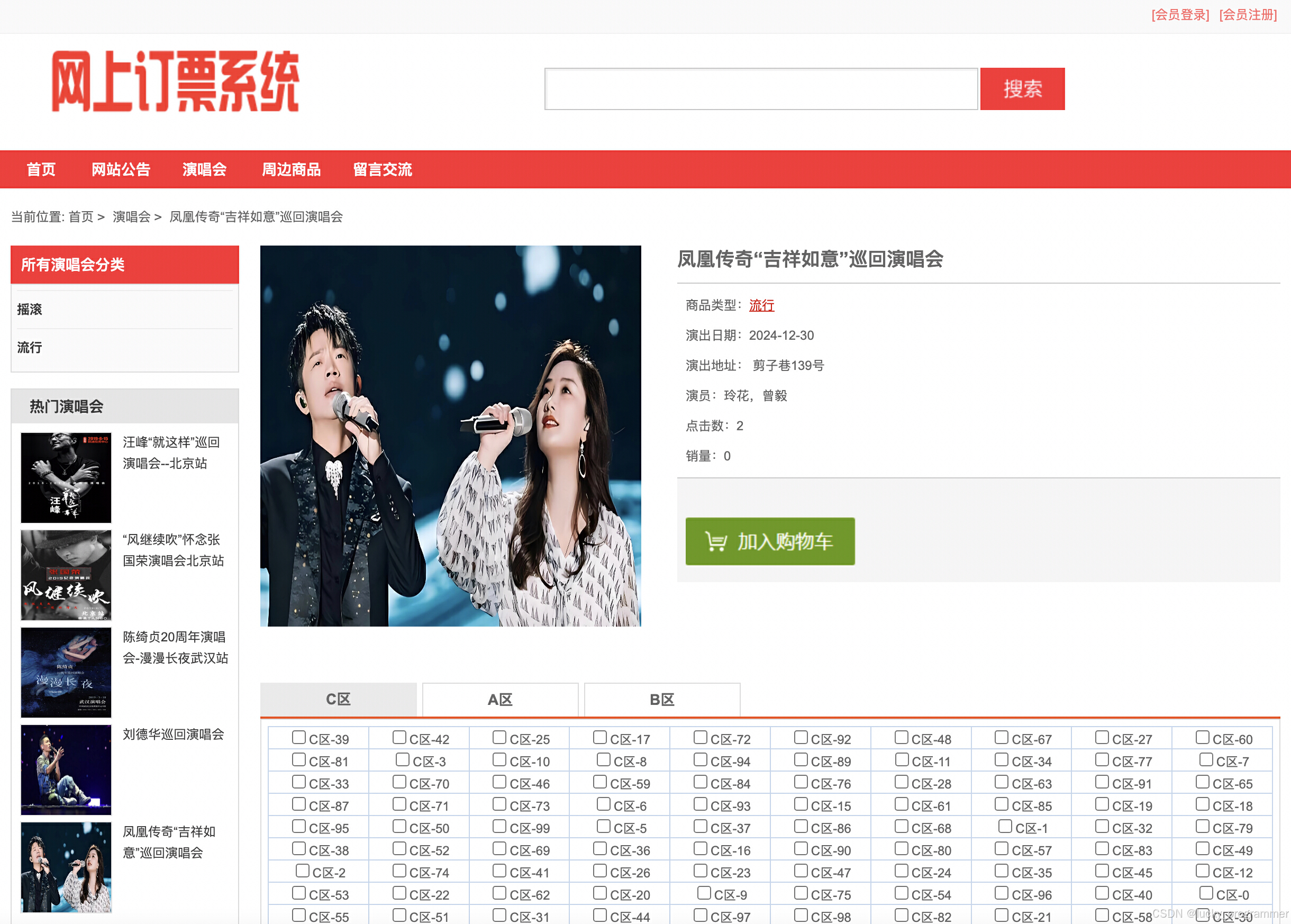Click the 网上订票系统 site logo

click(x=175, y=81)
